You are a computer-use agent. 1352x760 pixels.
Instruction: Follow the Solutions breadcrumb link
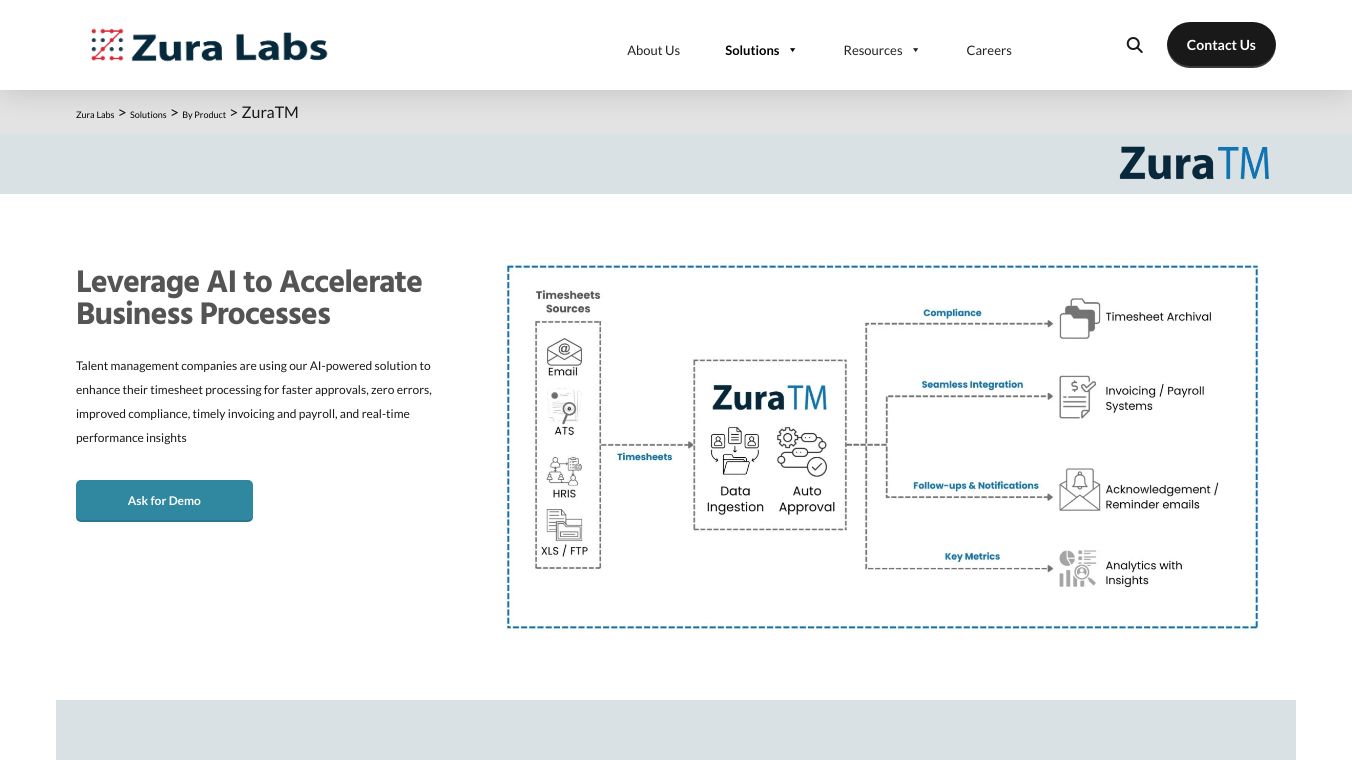148,115
